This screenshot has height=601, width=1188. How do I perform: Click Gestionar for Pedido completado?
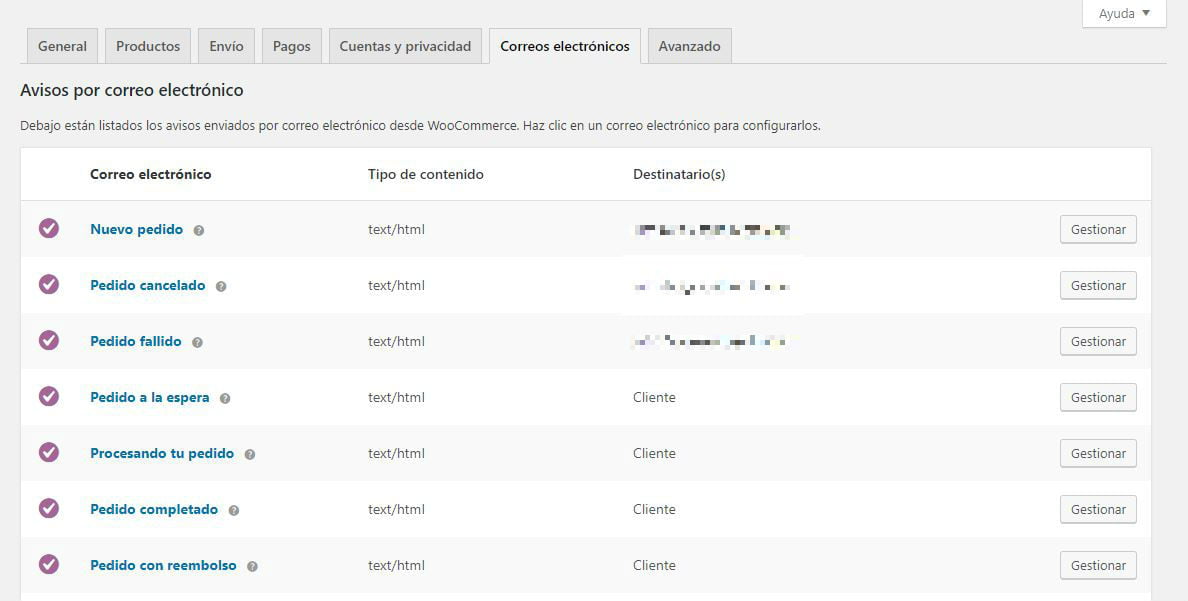tap(1097, 509)
